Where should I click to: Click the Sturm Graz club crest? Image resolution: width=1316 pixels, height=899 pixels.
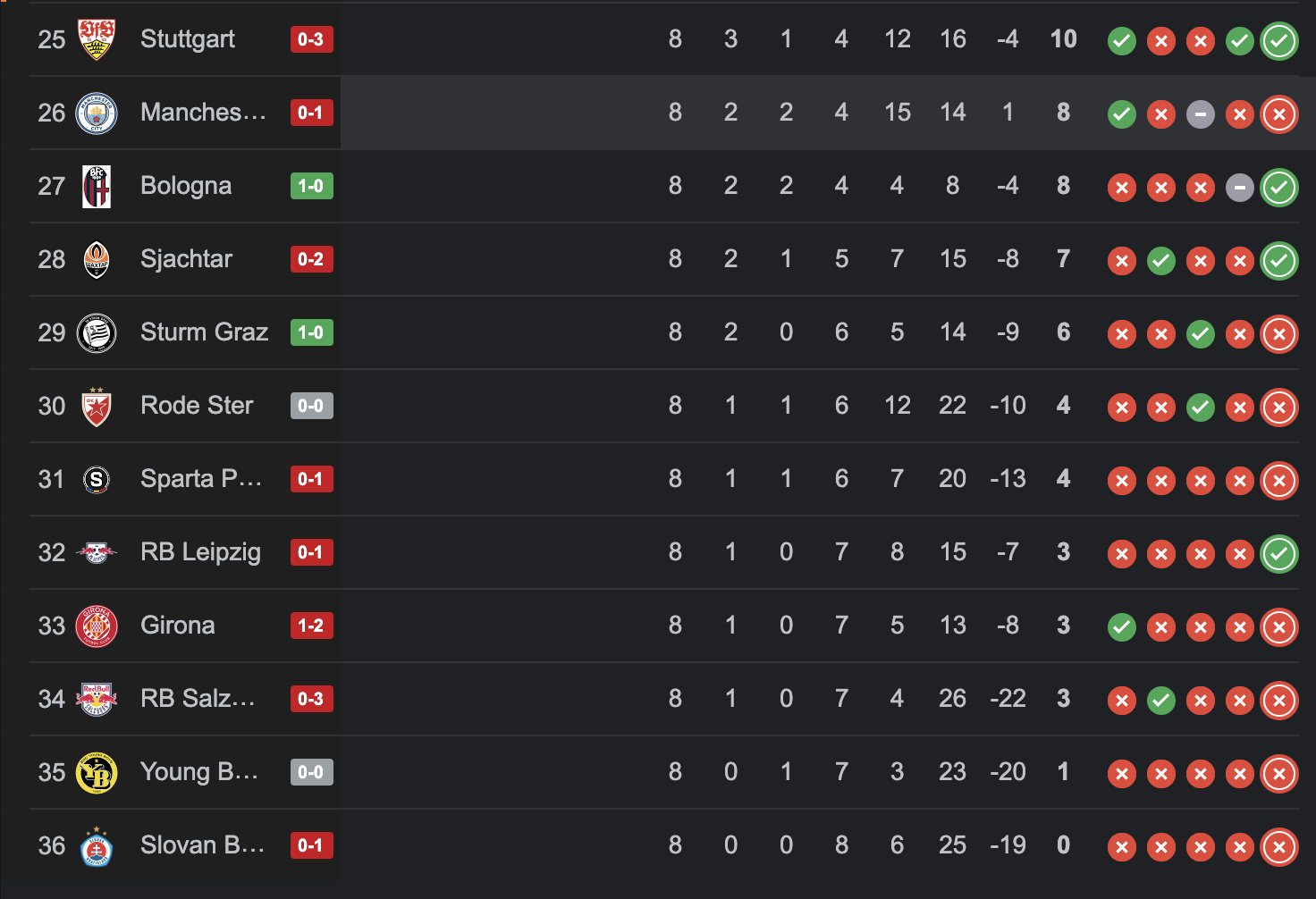coord(97,333)
